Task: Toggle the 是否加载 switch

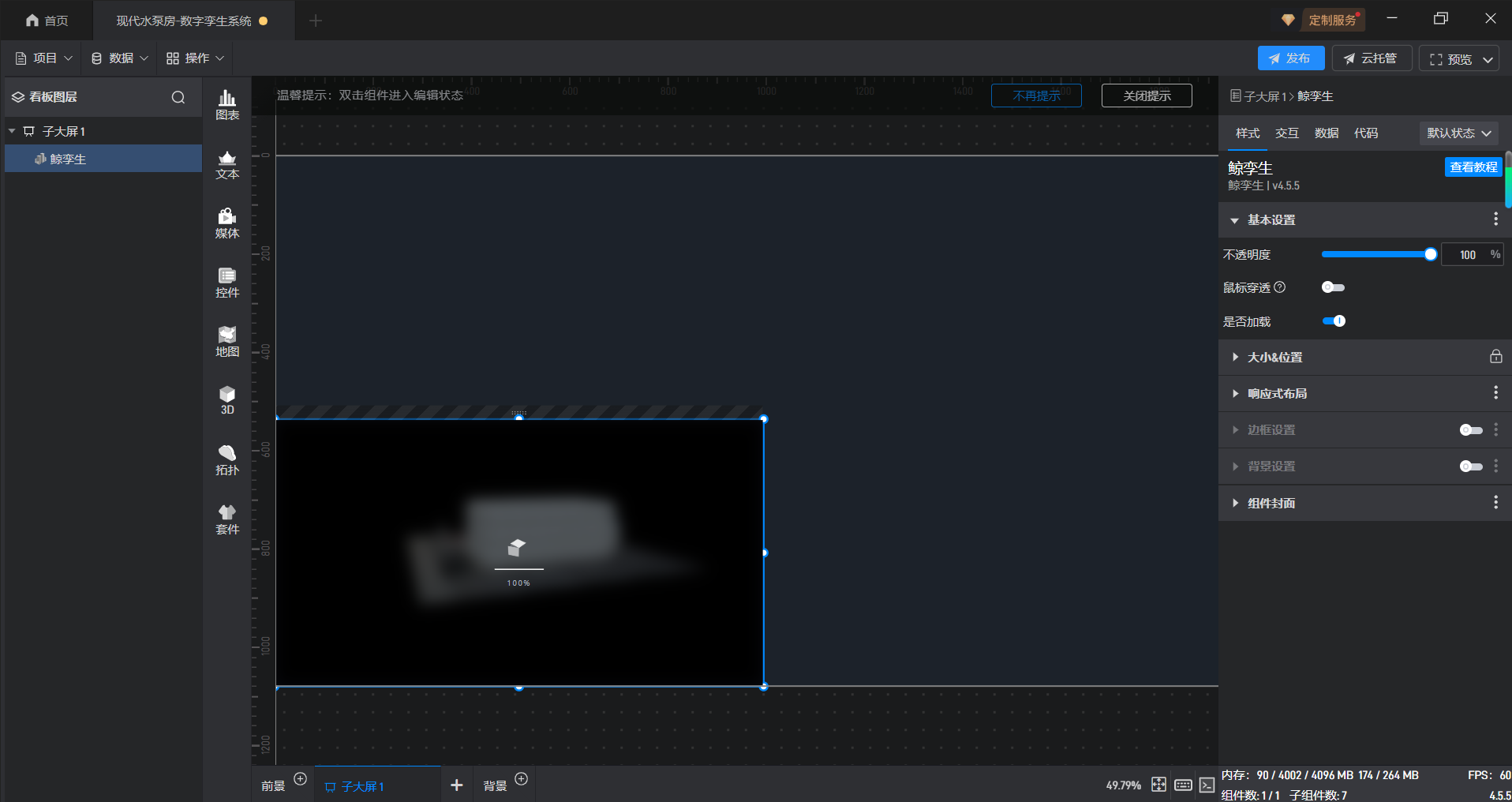Action: click(x=1334, y=320)
